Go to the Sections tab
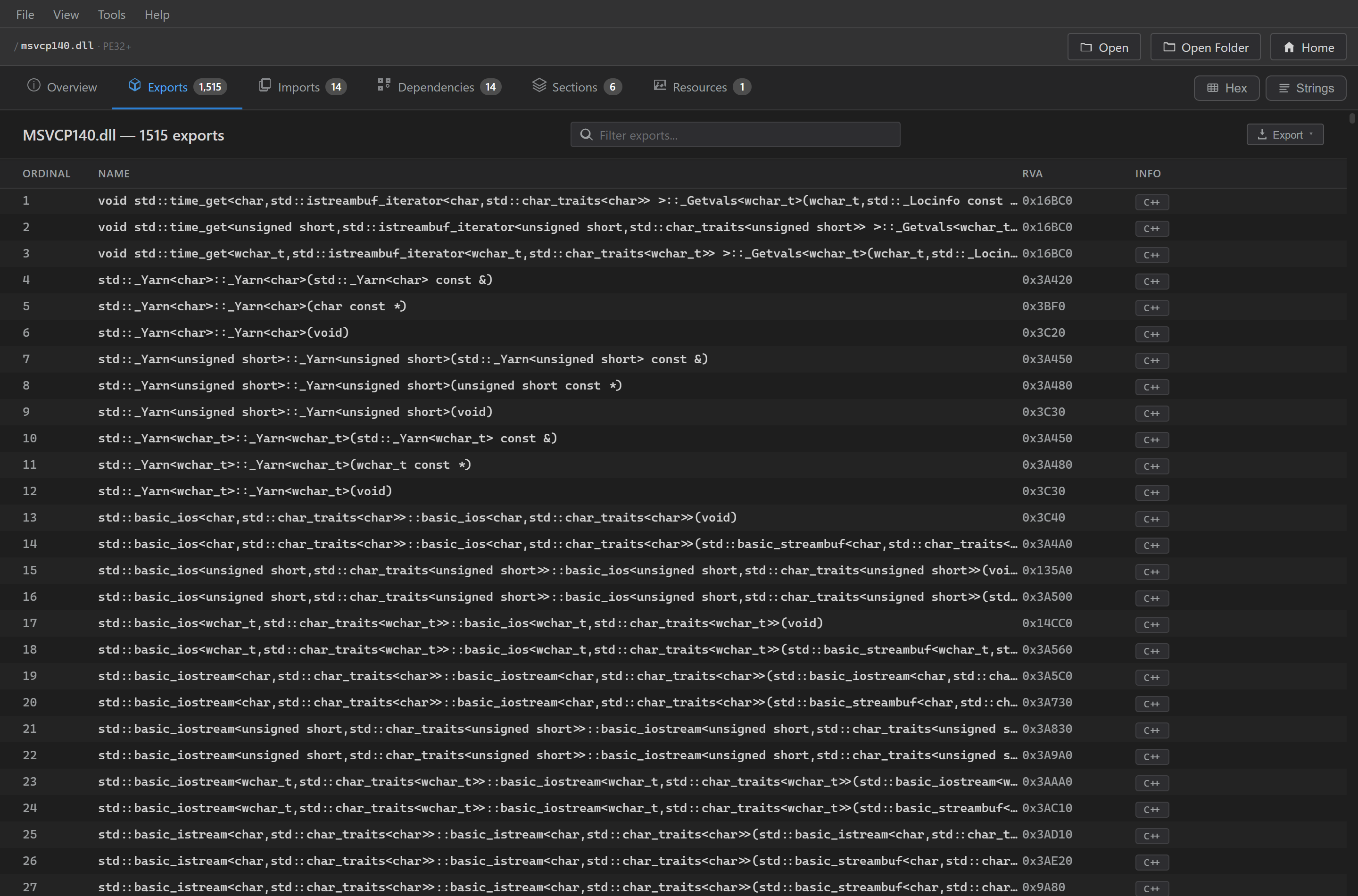 pos(577,87)
